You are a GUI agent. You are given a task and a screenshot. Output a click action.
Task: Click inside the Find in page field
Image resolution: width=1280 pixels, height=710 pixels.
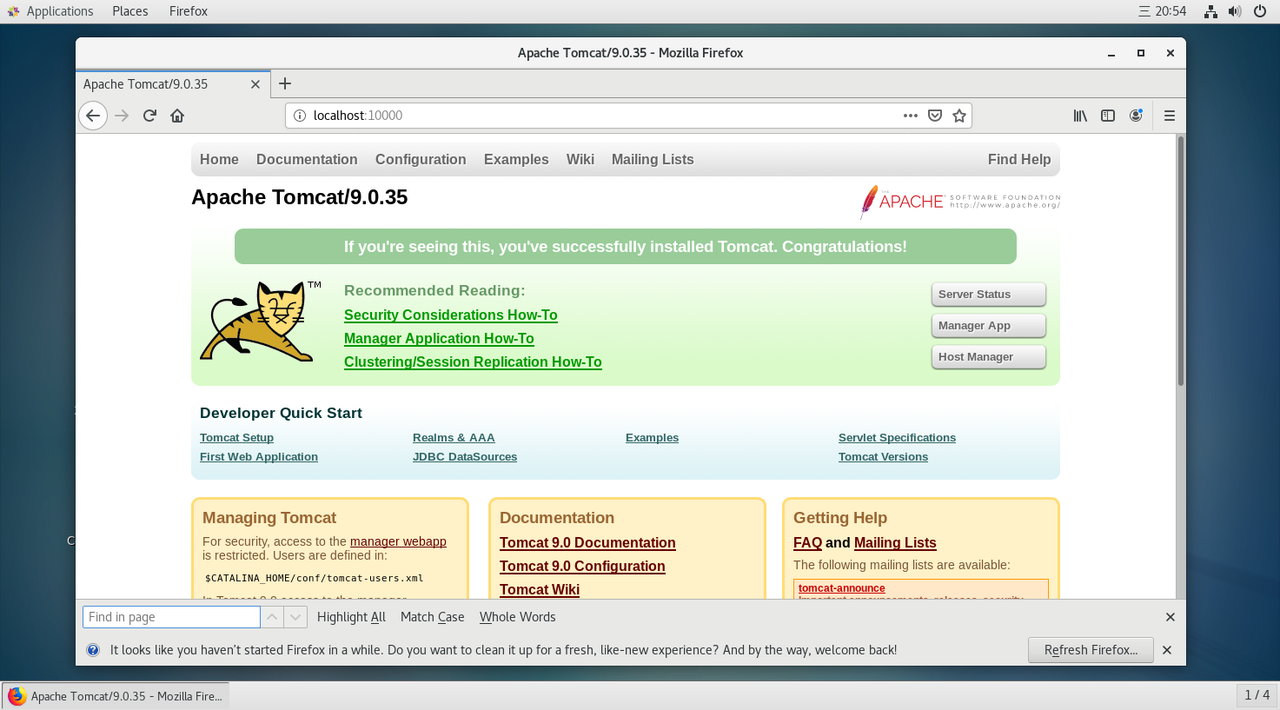[170, 617]
